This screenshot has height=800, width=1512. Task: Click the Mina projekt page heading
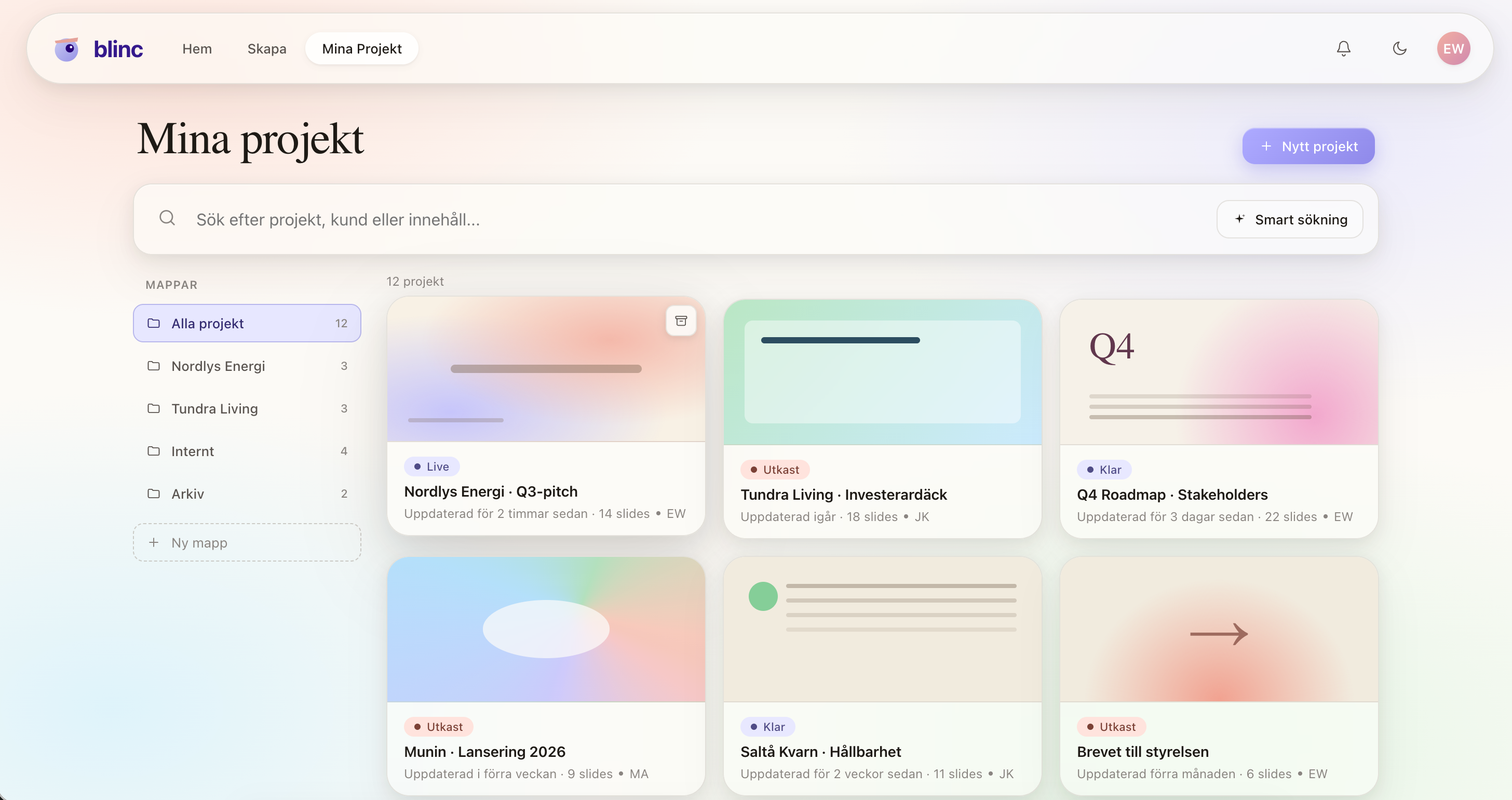coord(251,140)
